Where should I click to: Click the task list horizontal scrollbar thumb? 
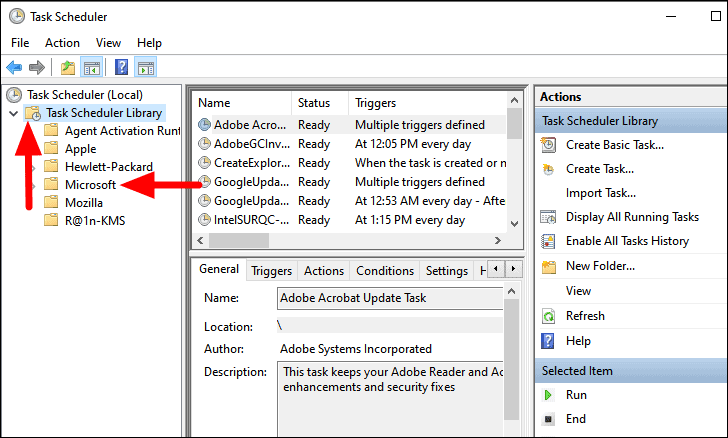pos(239,241)
